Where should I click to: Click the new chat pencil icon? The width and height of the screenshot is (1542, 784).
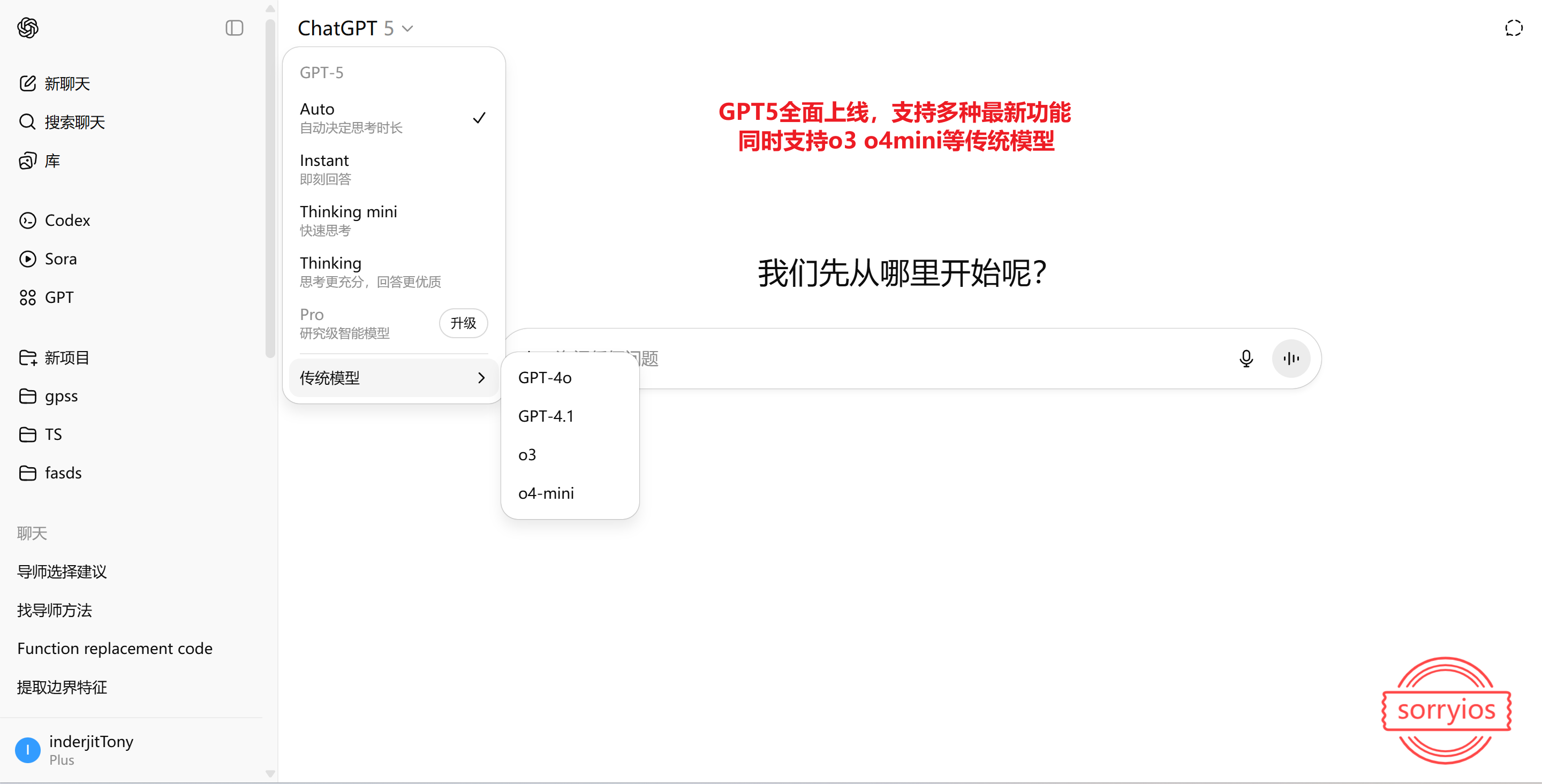[x=27, y=83]
